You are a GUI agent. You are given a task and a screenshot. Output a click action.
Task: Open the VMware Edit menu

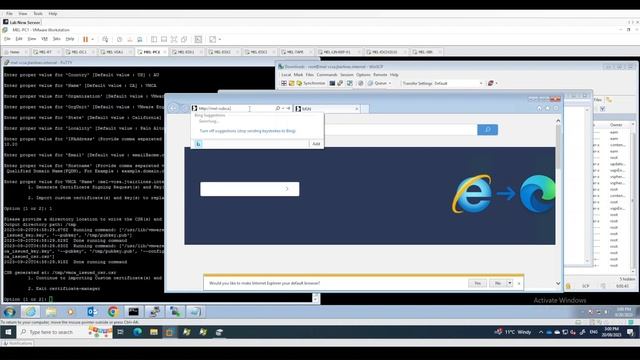(x=19, y=39)
